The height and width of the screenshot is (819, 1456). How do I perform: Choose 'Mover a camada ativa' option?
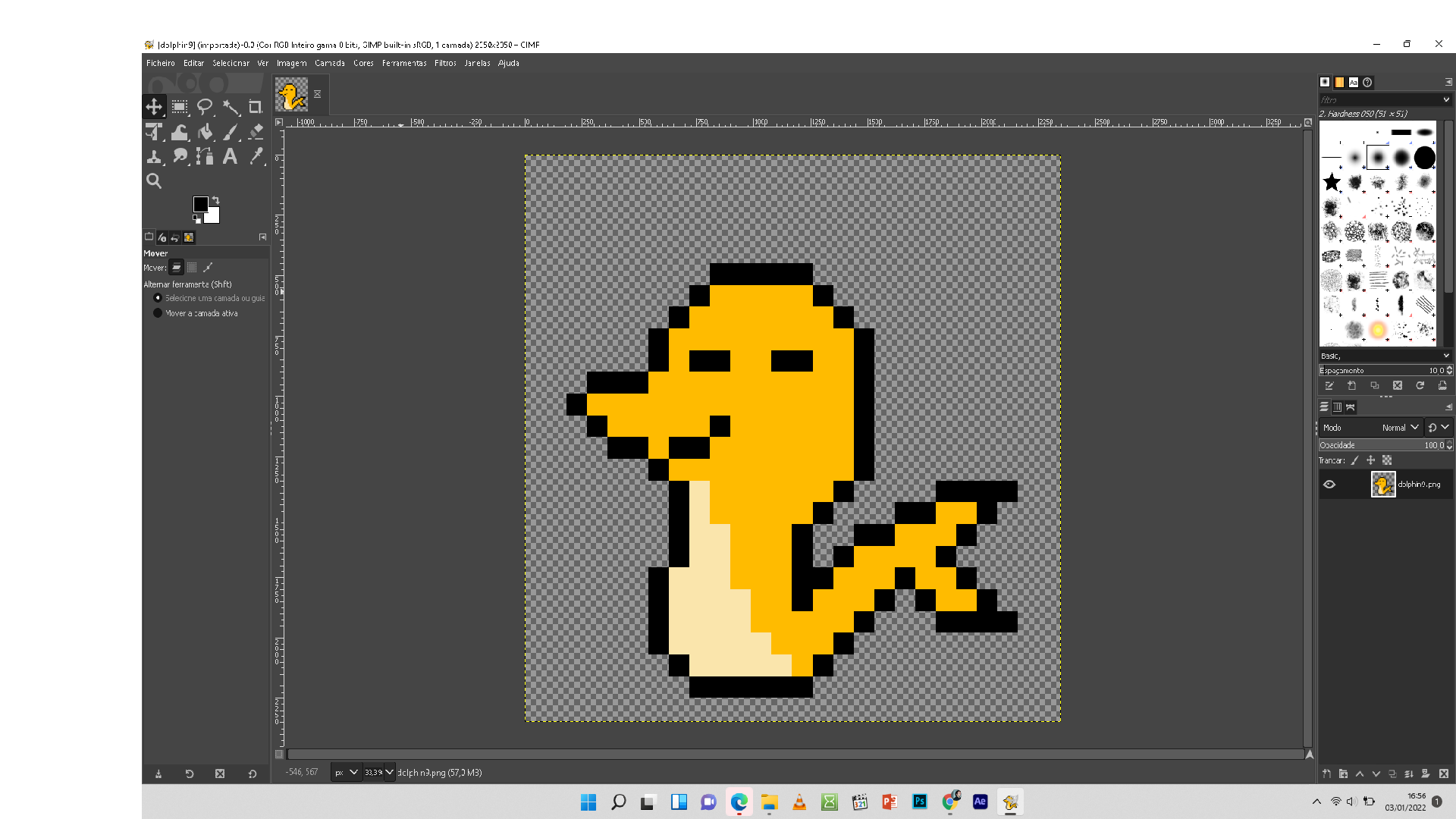coord(196,313)
